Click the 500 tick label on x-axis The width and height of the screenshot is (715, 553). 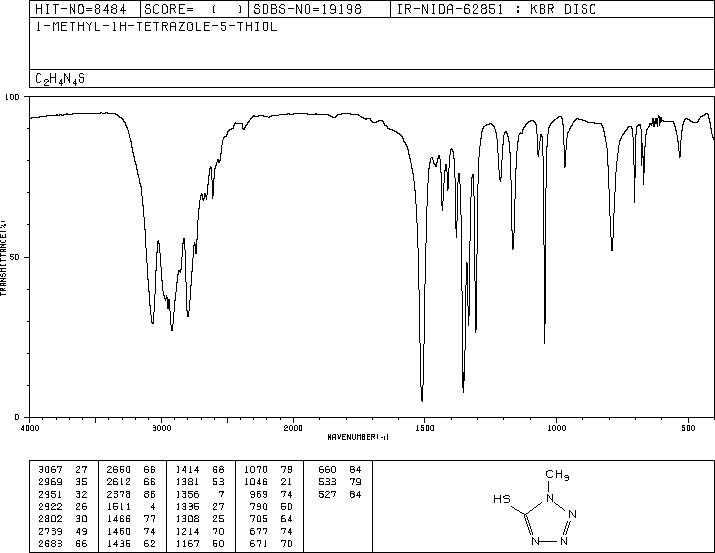[x=688, y=428]
